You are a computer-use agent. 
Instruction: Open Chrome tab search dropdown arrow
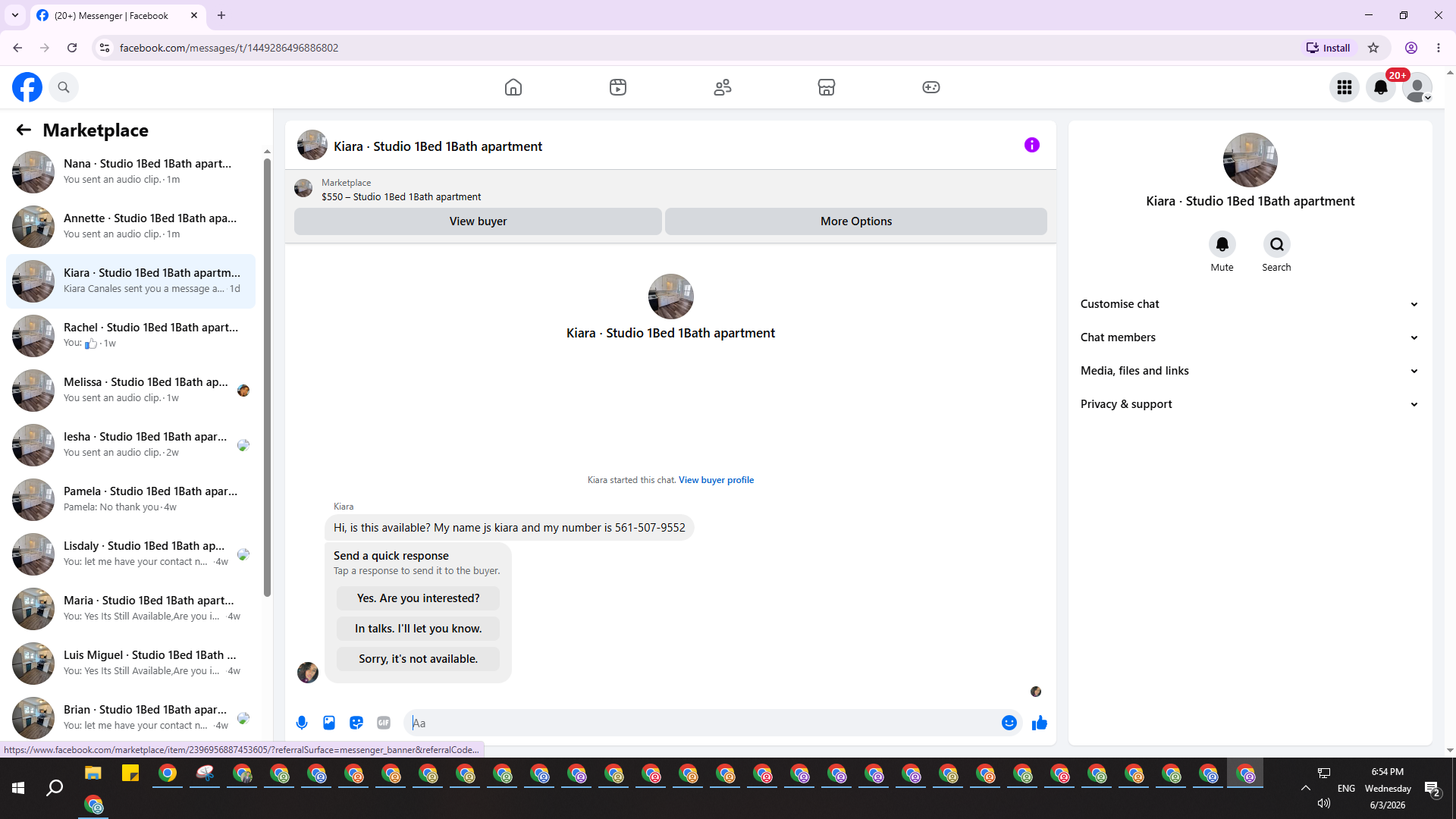(15, 15)
